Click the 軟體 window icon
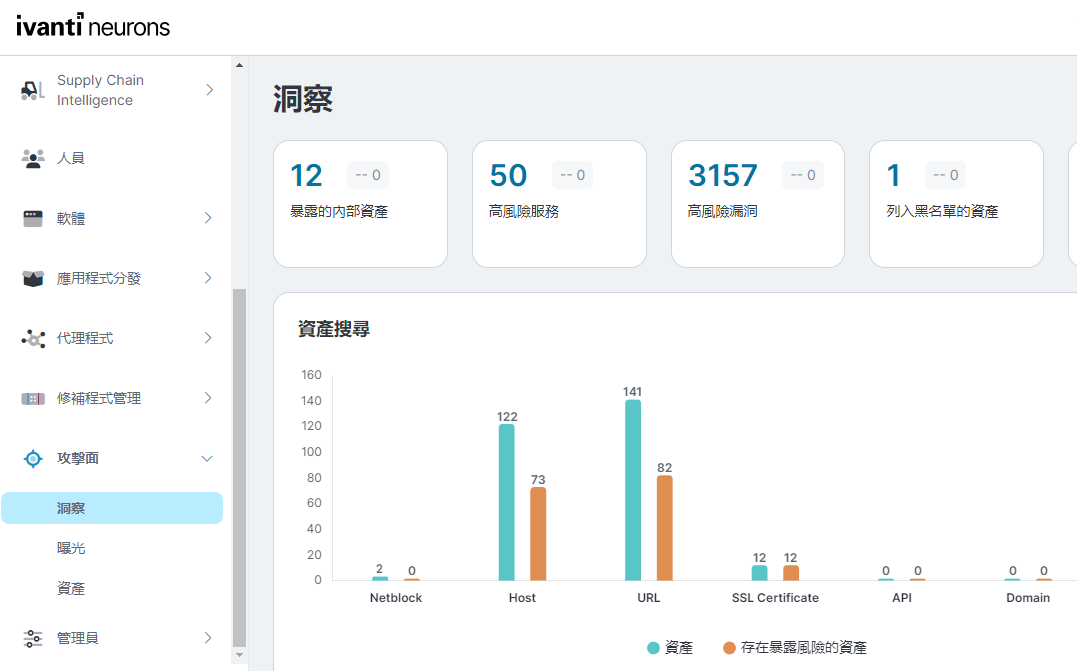Image resolution: width=1077 pixels, height=671 pixels. [32, 218]
